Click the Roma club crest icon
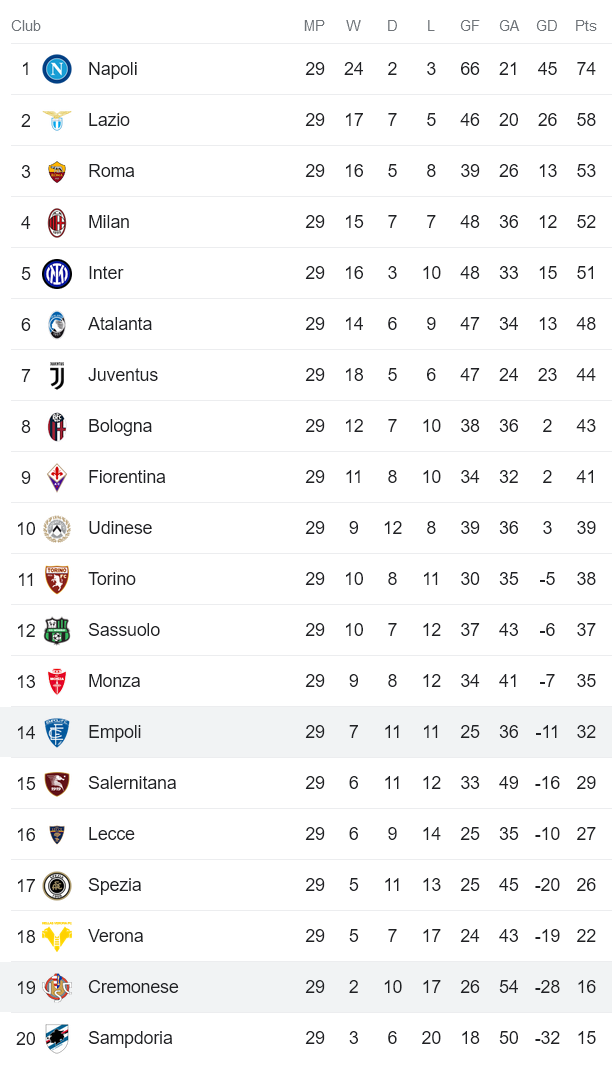The height and width of the screenshot is (1069, 612). [57, 171]
